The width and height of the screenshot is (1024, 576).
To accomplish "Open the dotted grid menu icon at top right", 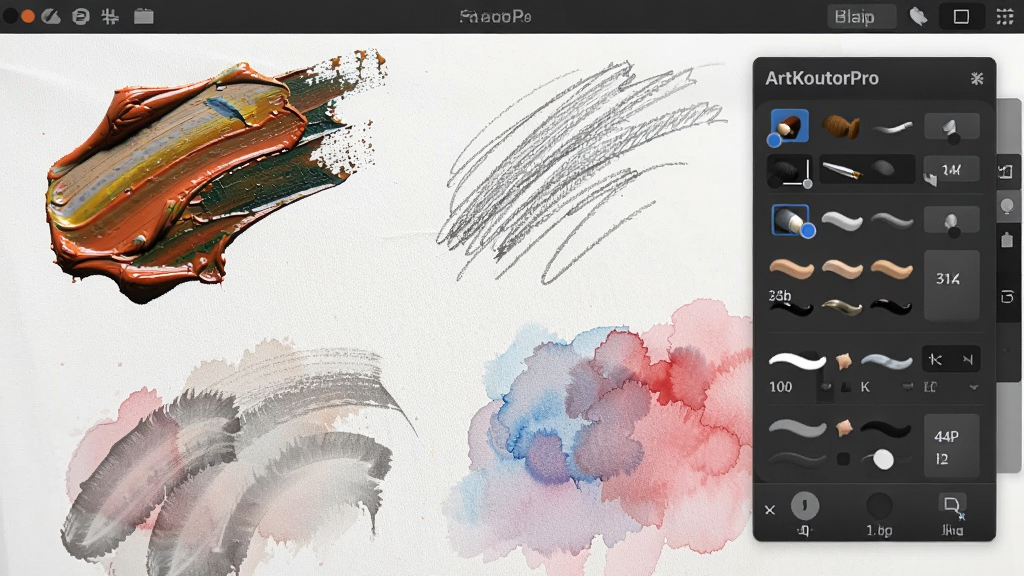I will [1004, 16].
